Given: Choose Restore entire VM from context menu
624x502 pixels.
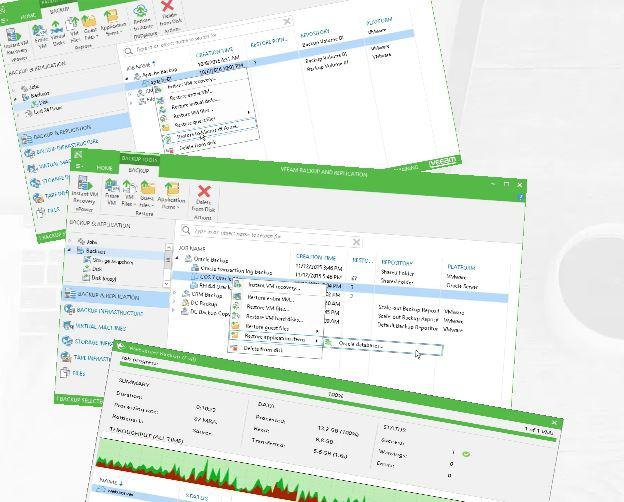Looking at the screenshot, I should pos(277,298).
